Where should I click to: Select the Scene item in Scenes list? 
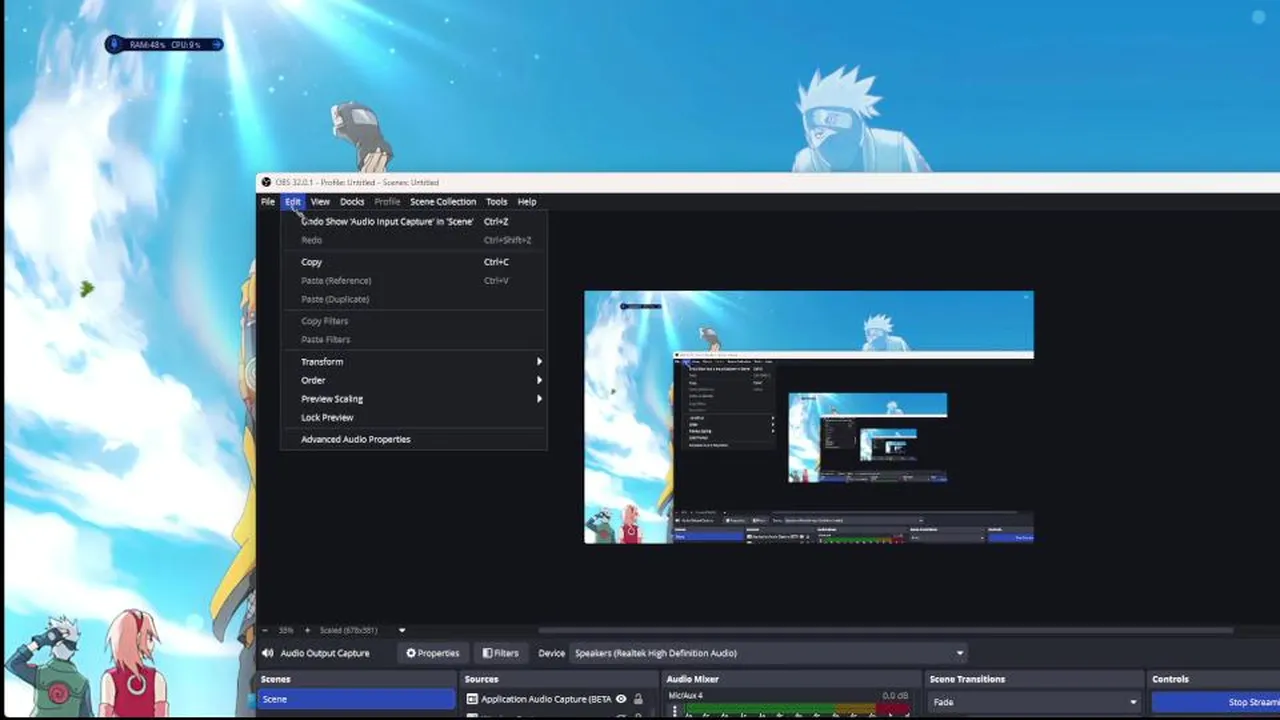(356, 699)
